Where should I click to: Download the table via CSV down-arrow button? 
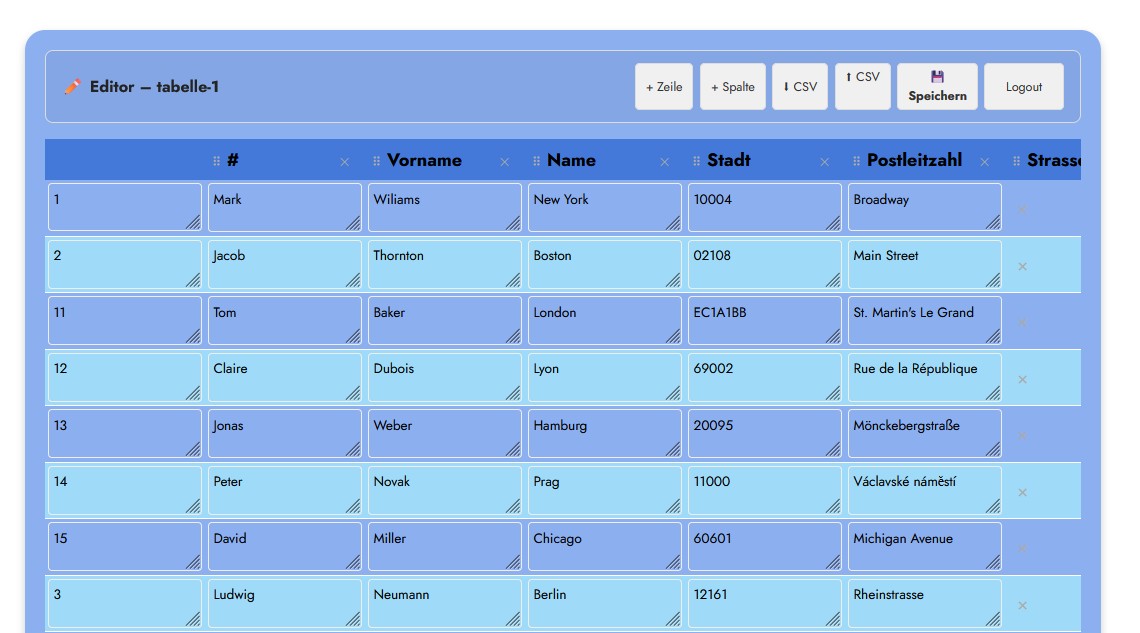(800, 86)
